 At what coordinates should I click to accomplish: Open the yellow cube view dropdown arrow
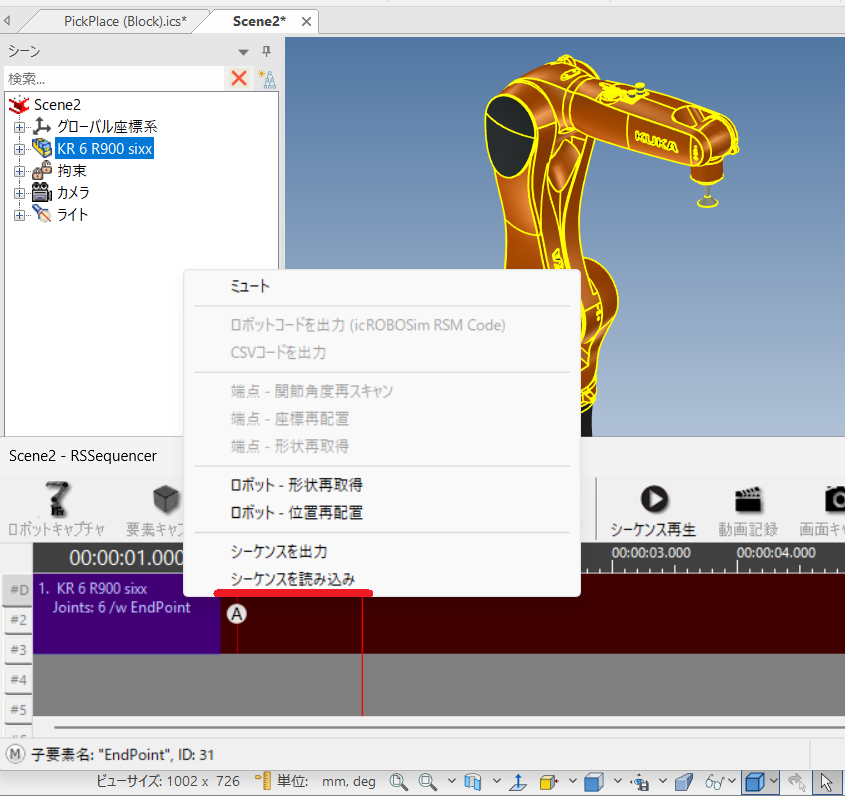pyautogui.click(x=572, y=781)
